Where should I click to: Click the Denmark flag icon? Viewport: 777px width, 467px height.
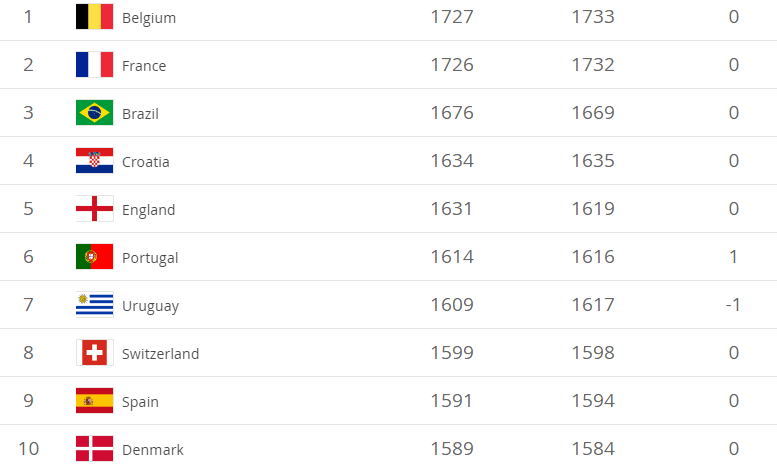(x=94, y=449)
